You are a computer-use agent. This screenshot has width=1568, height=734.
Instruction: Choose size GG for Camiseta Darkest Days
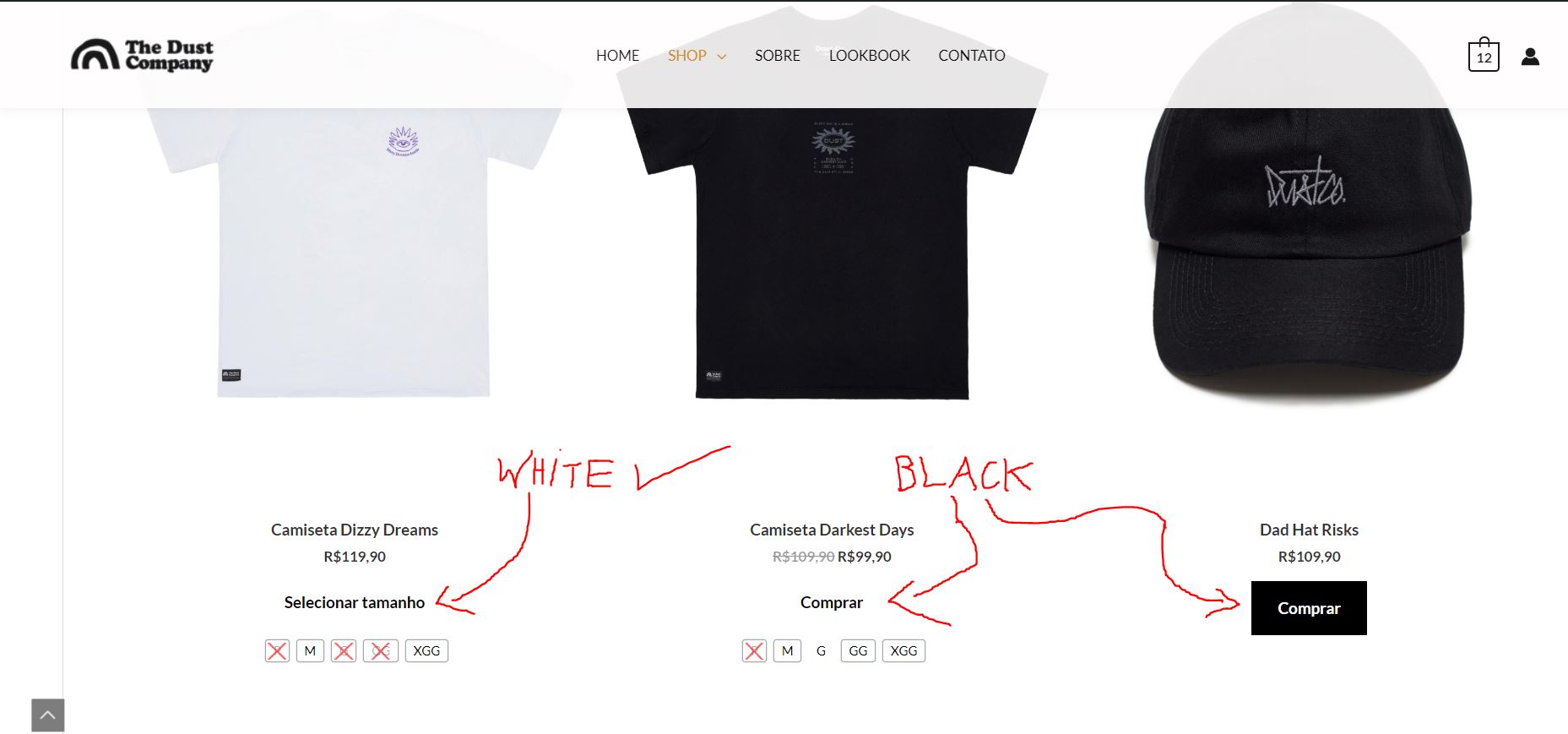858,651
